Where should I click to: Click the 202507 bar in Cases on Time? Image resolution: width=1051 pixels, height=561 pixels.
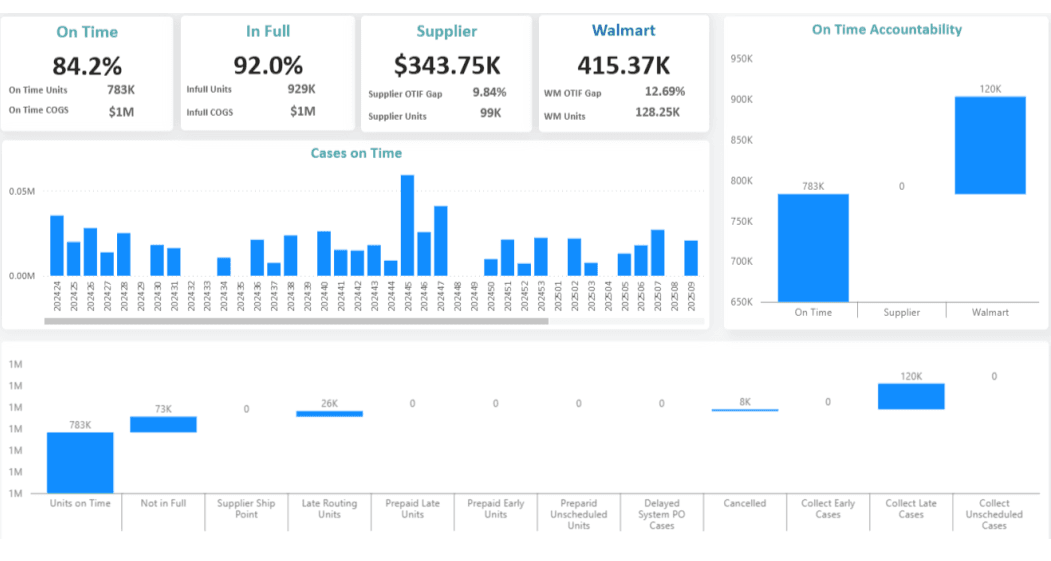pyautogui.click(x=658, y=253)
